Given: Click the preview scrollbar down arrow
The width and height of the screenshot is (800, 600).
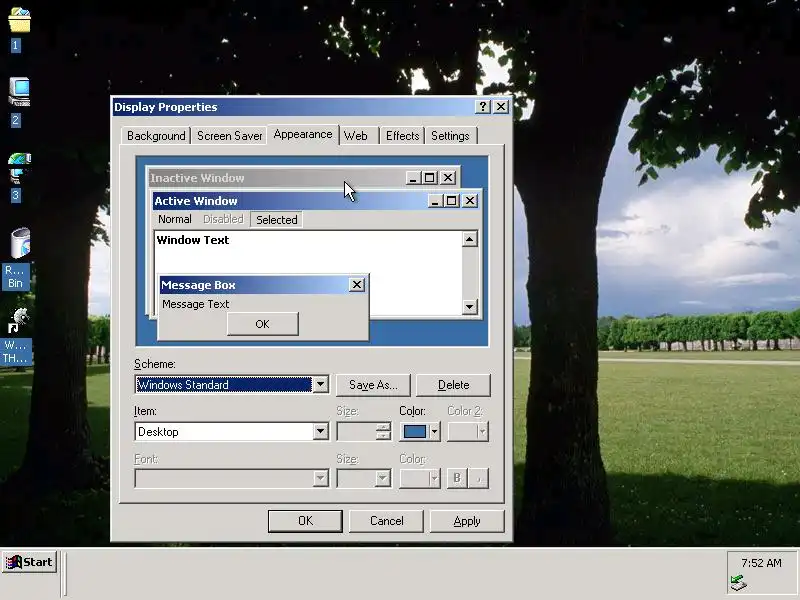Looking at the screenshot, I should (469, 307).
